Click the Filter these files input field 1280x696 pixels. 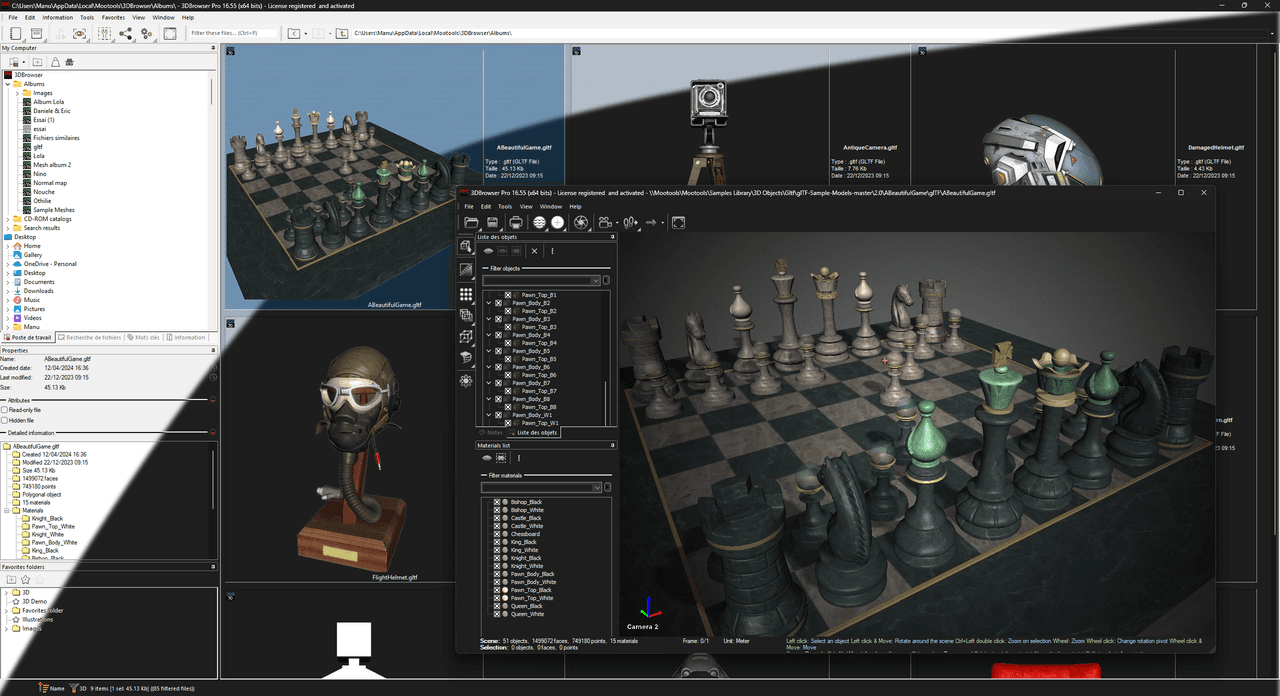point(235,33)
